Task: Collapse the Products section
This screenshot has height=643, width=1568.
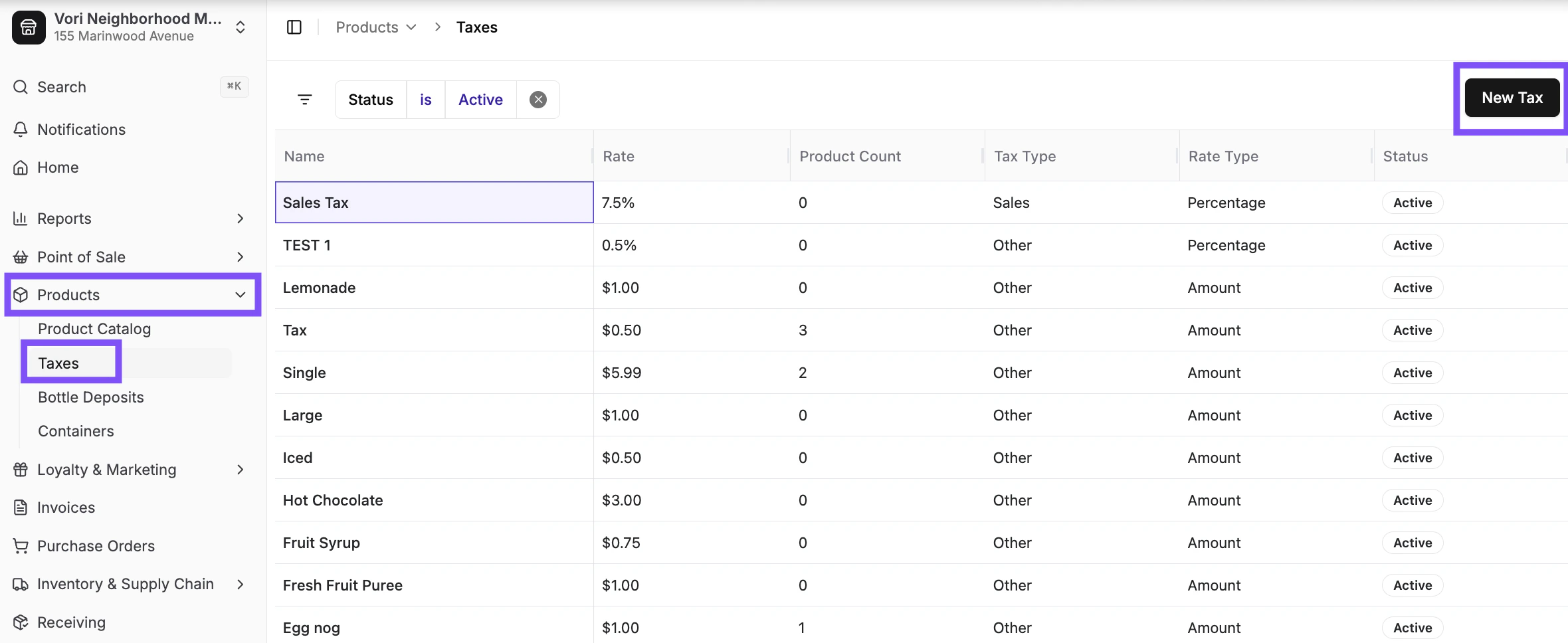Action: tap(240, 295)
